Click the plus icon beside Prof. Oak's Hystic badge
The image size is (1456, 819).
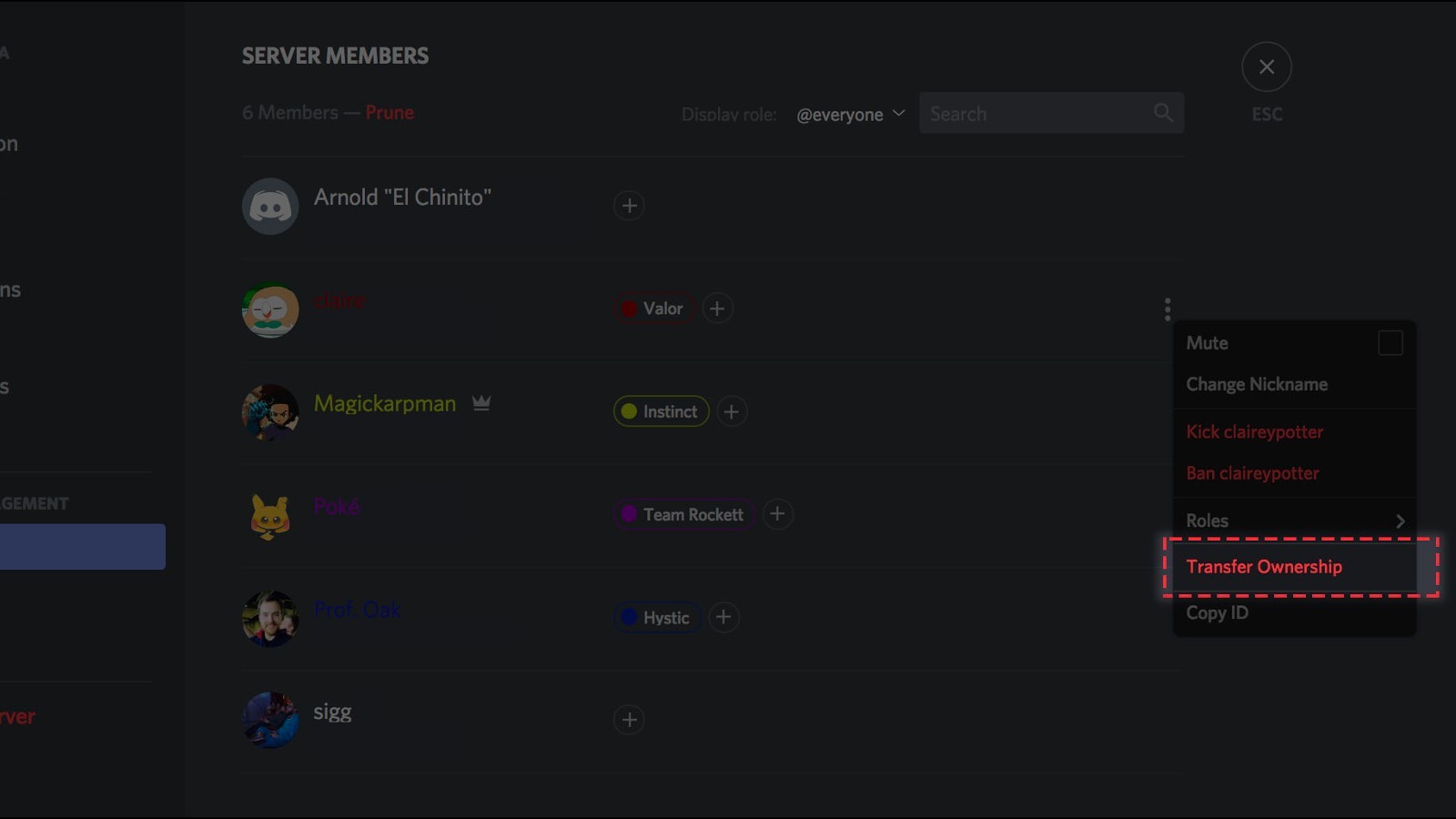[723, 618]
